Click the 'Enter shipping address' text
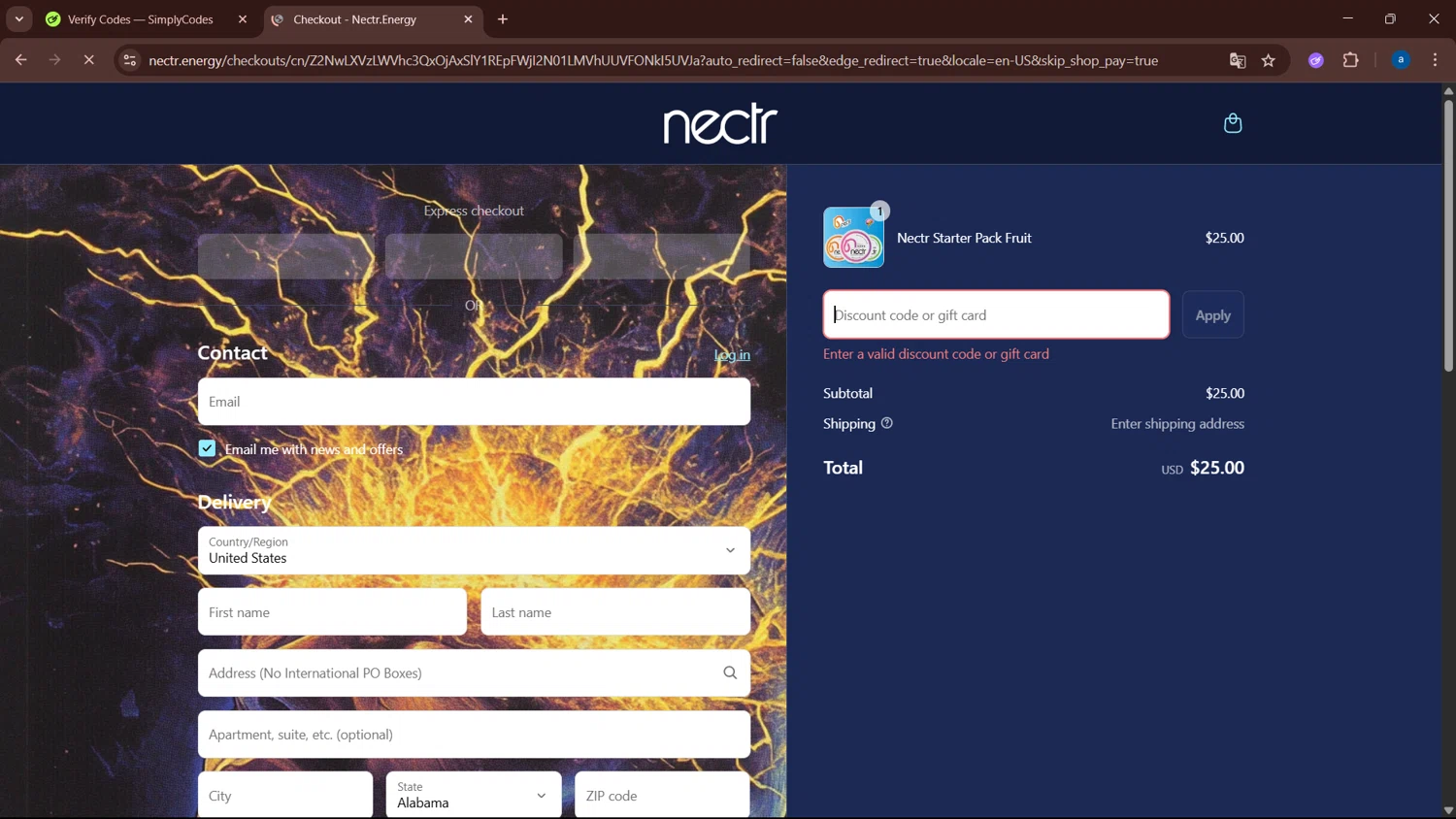 1177,423
